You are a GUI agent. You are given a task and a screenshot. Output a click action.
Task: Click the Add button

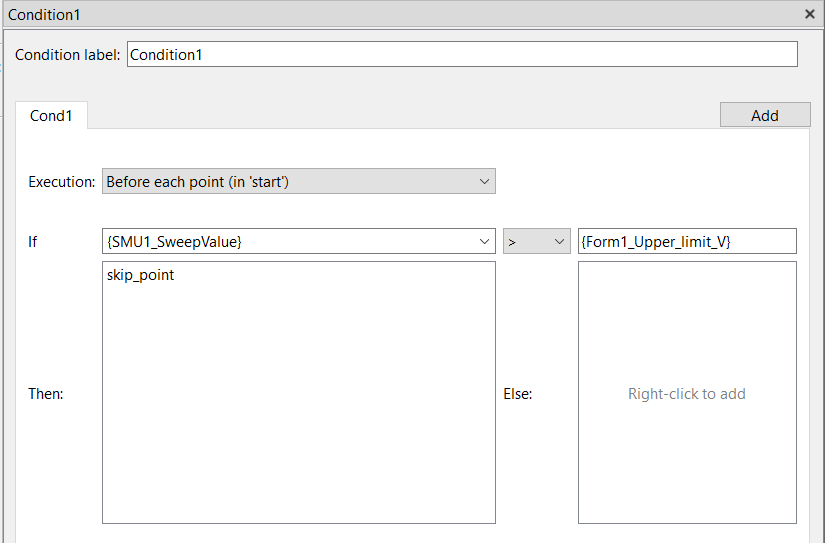click(765, 115)
